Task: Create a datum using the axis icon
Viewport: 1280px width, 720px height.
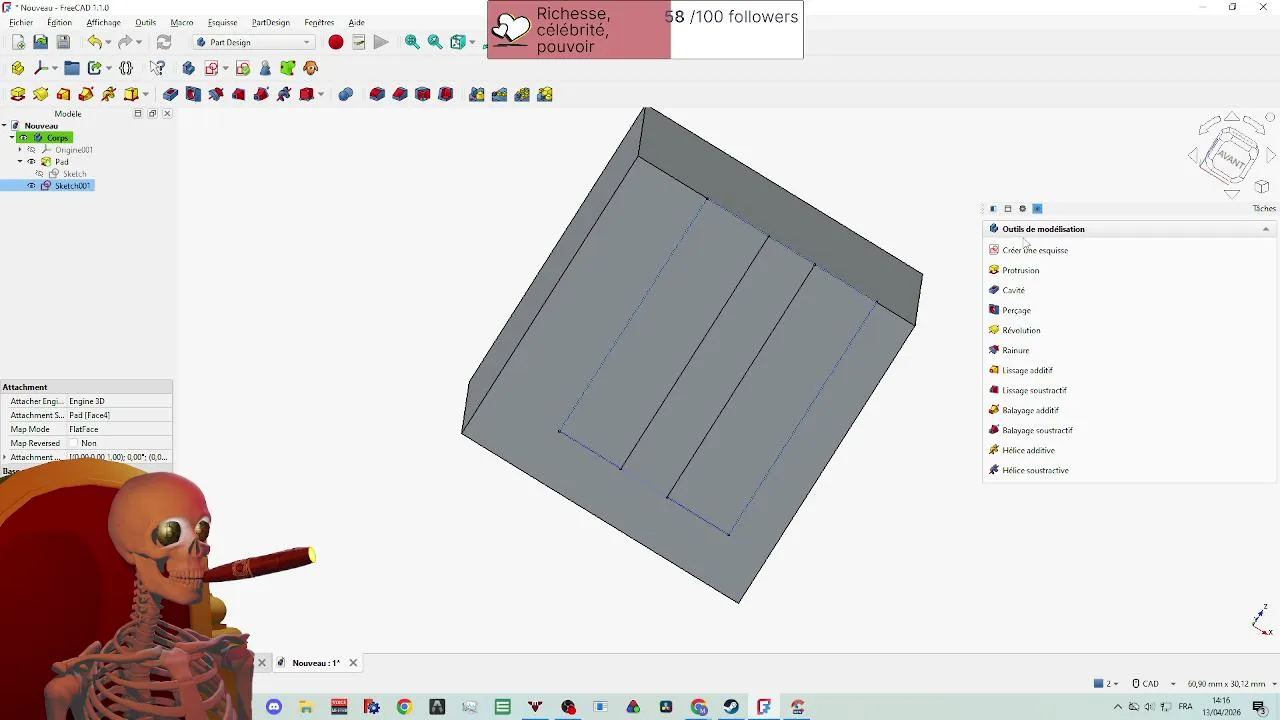Action: point(41,68)
